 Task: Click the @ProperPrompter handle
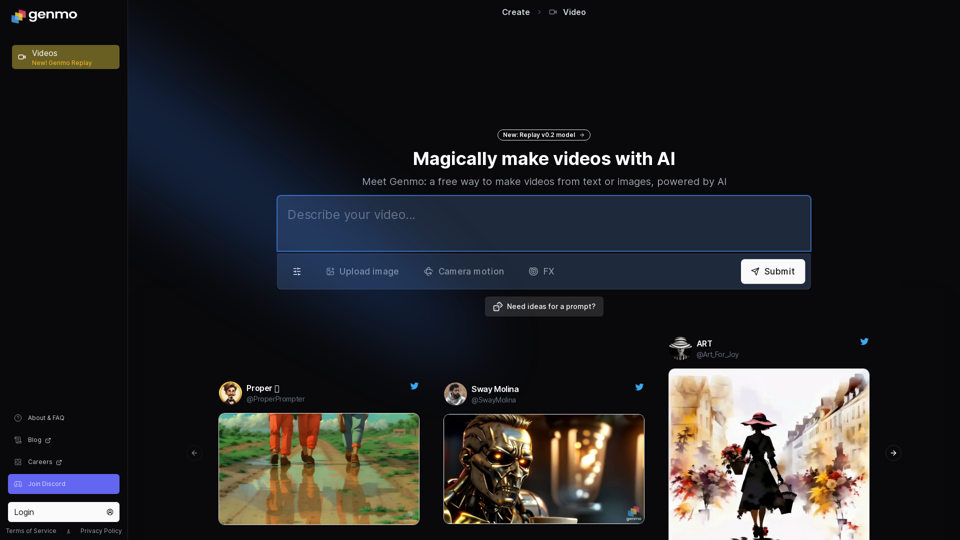[276, 399]
